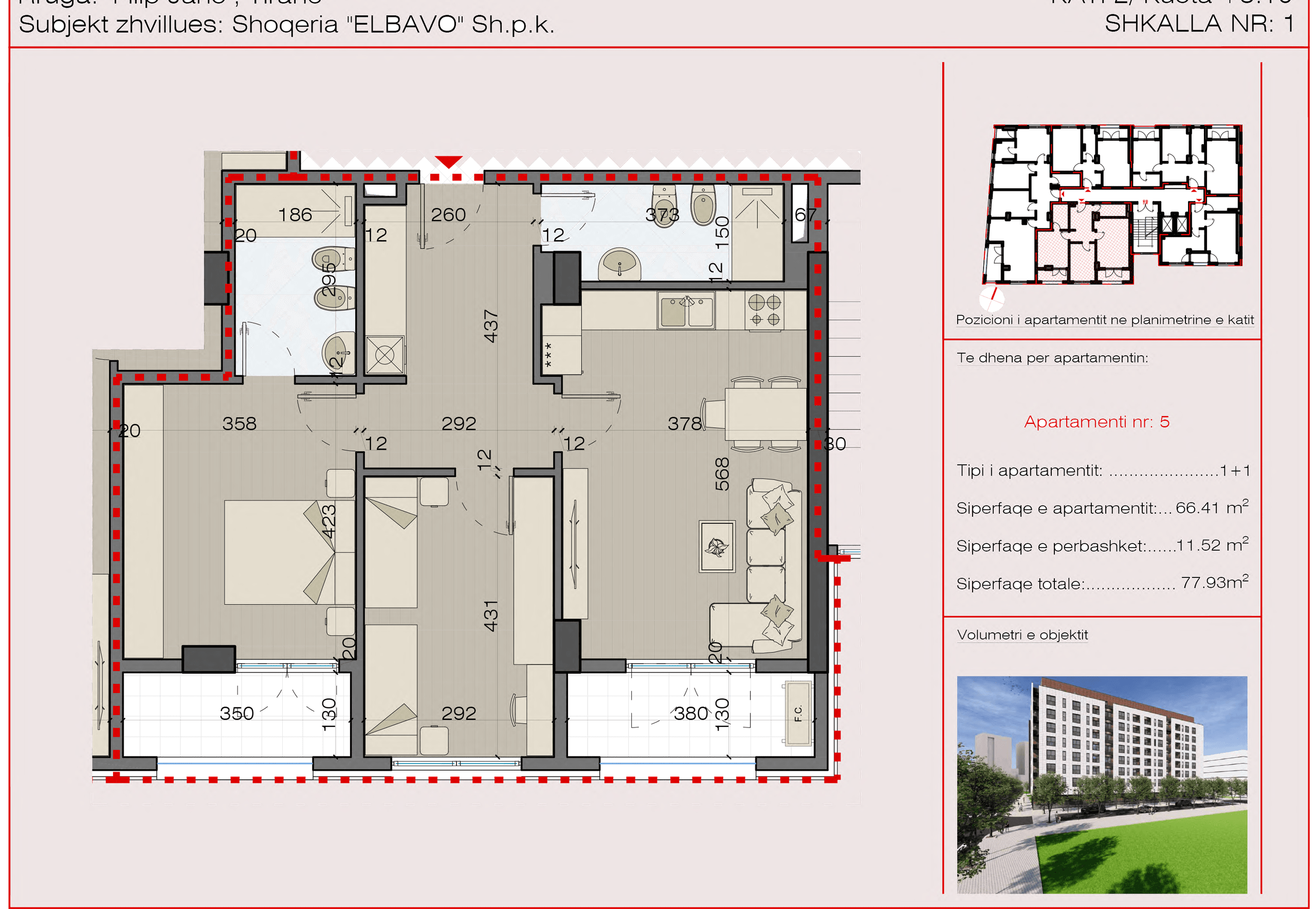
Task: Click the 'Apartamenti nr: 5' red label
Action: click(1096, 422)
